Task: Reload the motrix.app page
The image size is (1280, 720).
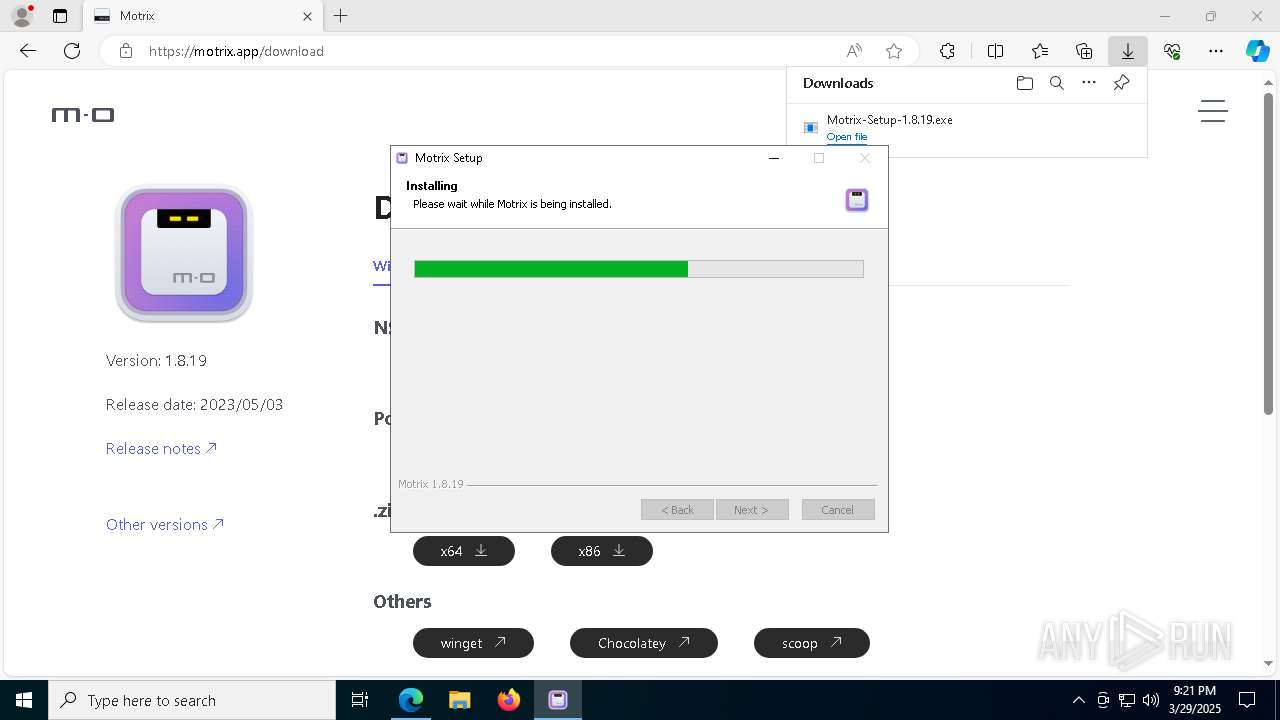Action: pos(72,51)
